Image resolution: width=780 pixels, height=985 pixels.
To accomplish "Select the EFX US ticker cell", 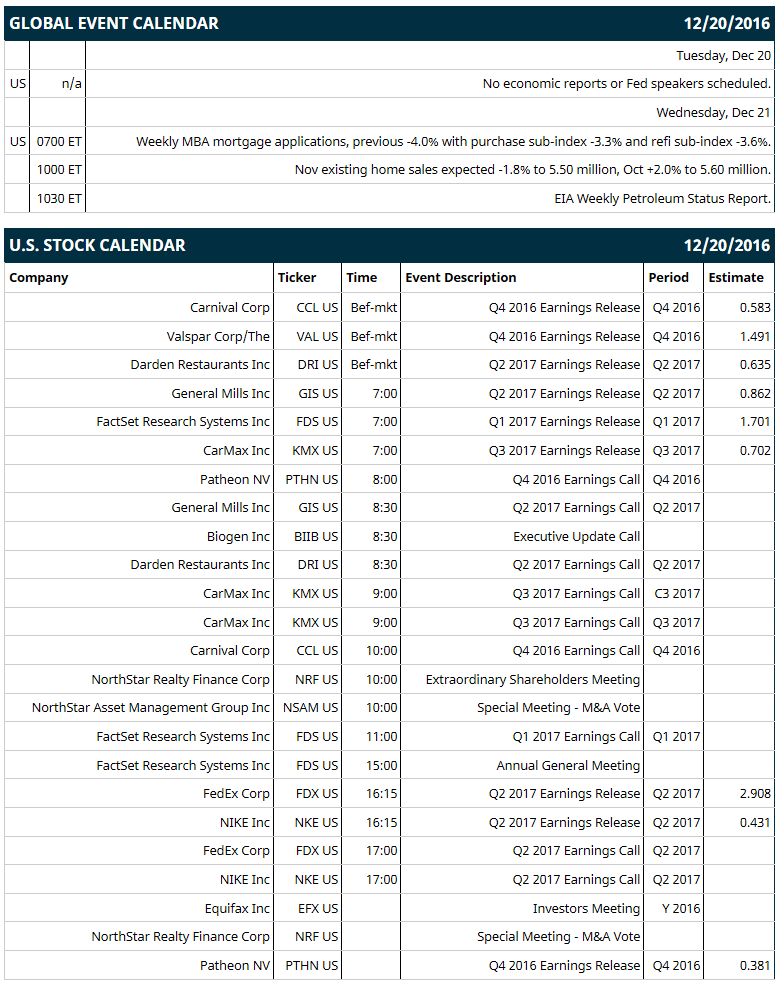I will pyautogui.click(x=318, y=908).
